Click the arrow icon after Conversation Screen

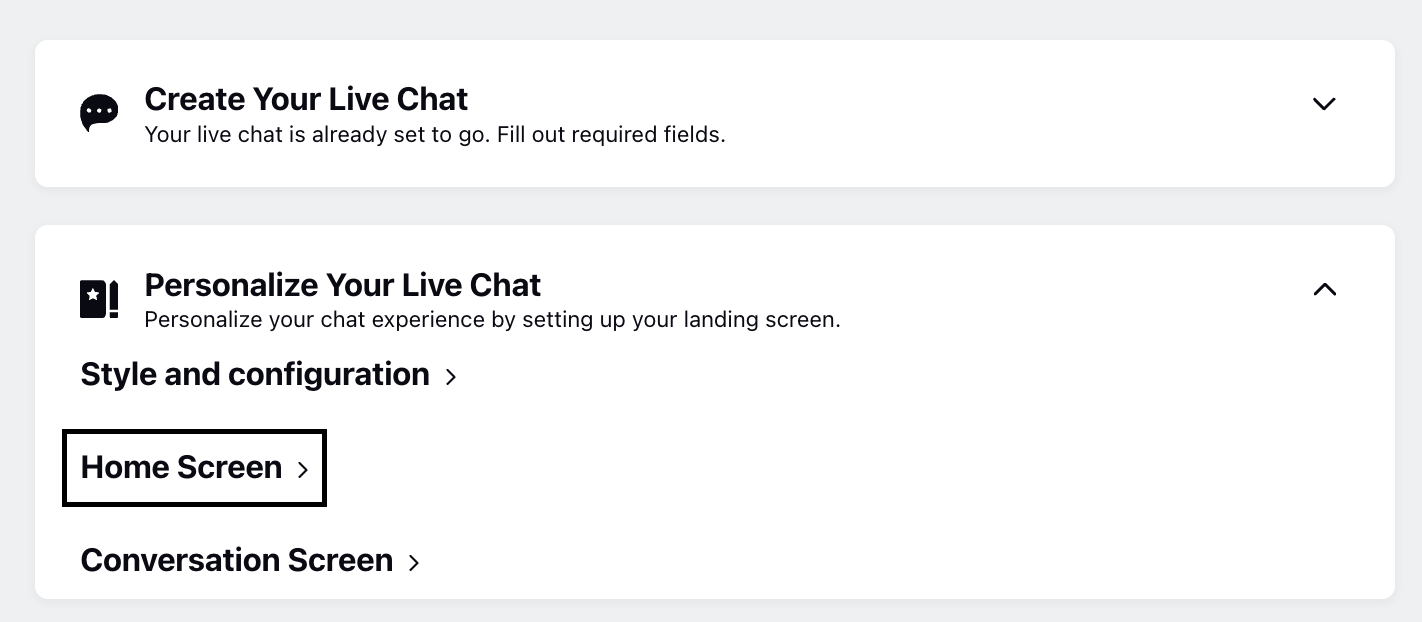click(x=414, y=562)
